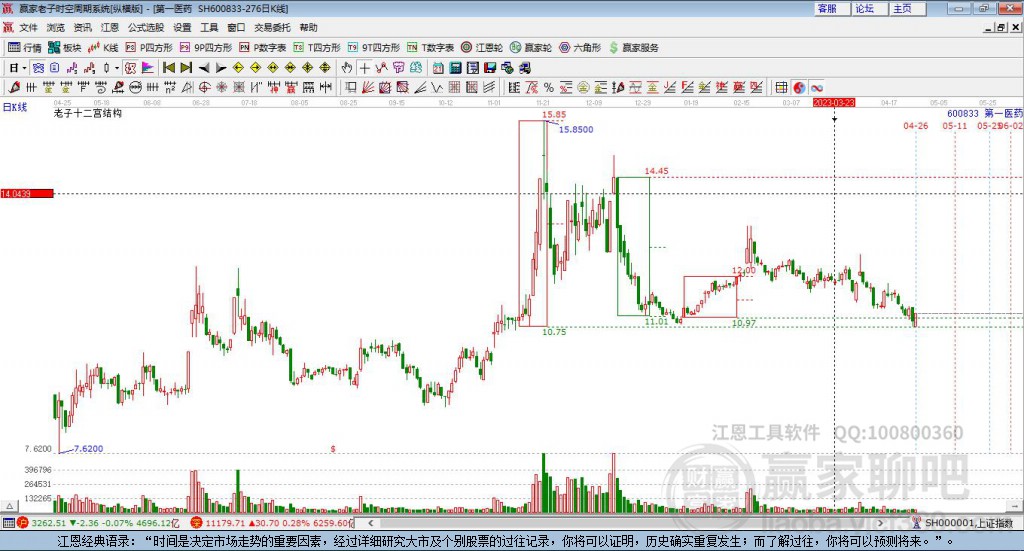Screen dimensions: 1024x551
Task: Open the 窗口 menu
Action: (236, 27)
